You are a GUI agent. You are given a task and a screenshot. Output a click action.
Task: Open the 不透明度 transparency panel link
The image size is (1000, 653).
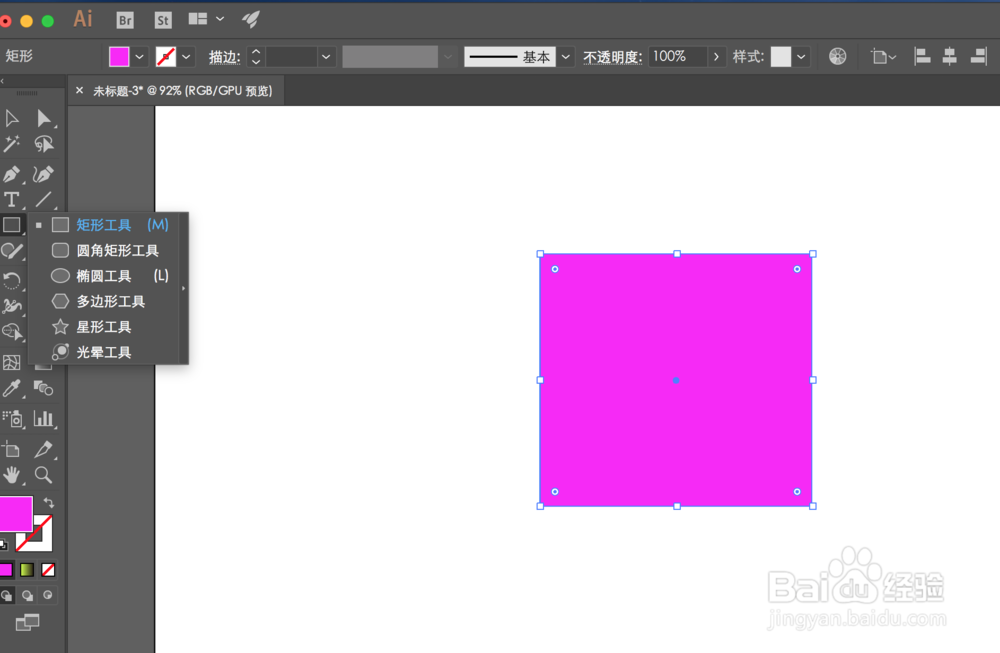[x=612, y=57]
